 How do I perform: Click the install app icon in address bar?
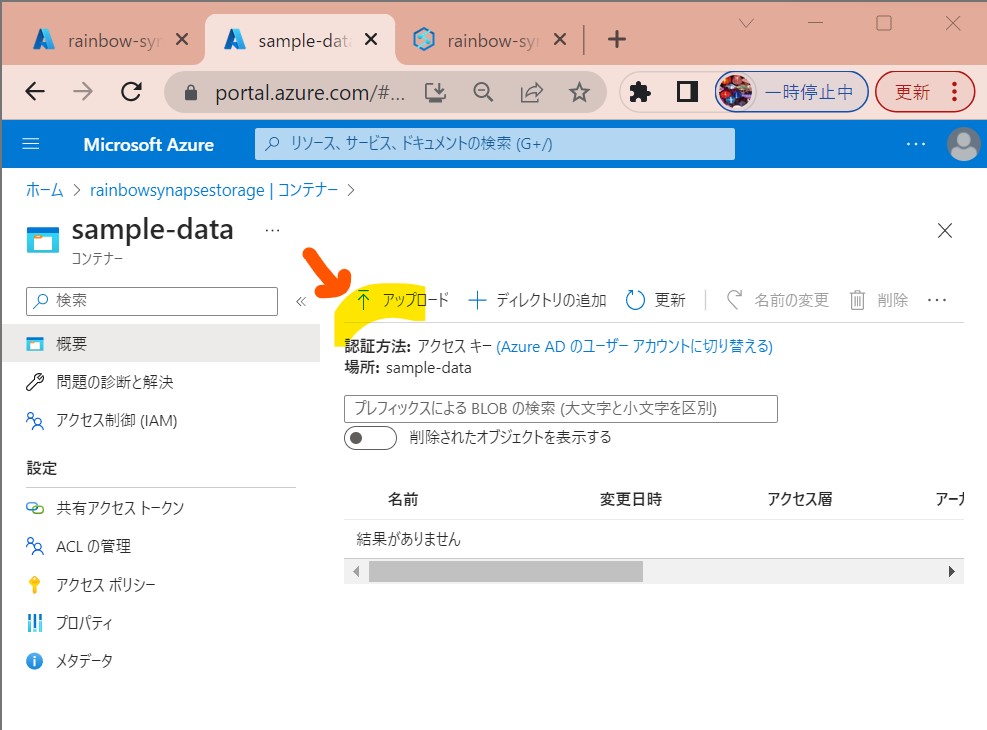tap(435, 93)
